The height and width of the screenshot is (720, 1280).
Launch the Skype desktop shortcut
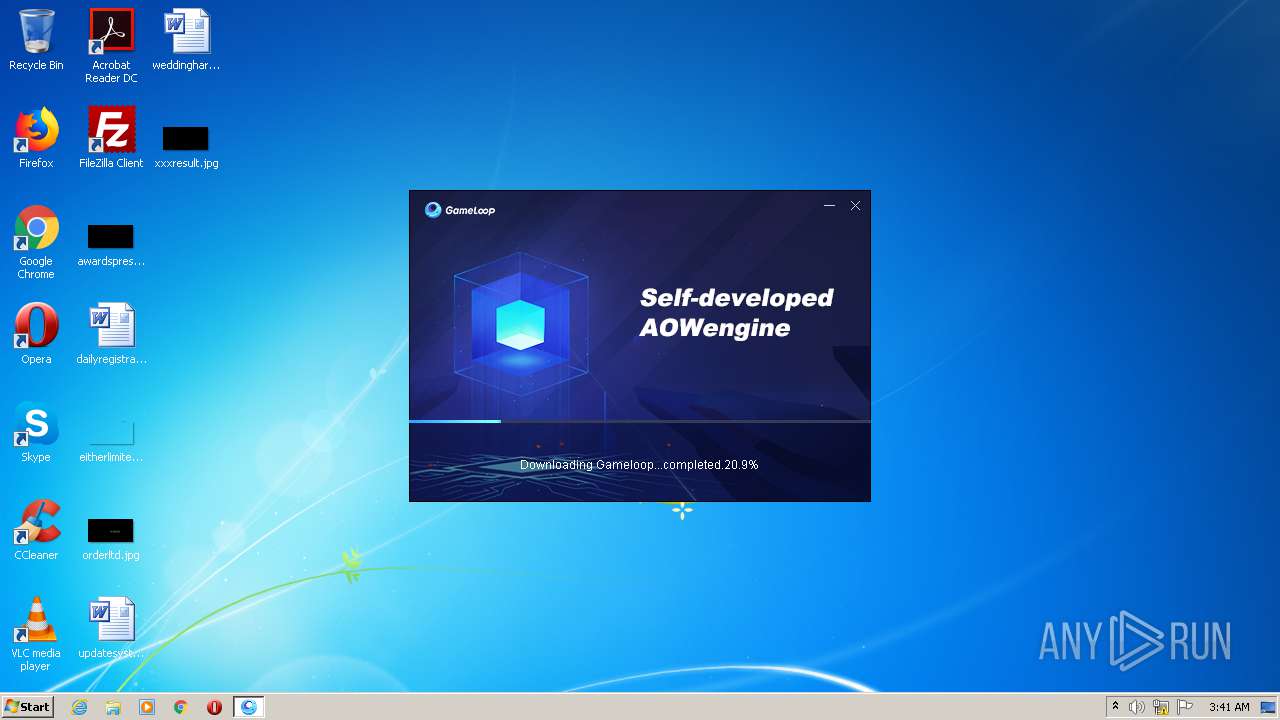[x=36, y=432]
